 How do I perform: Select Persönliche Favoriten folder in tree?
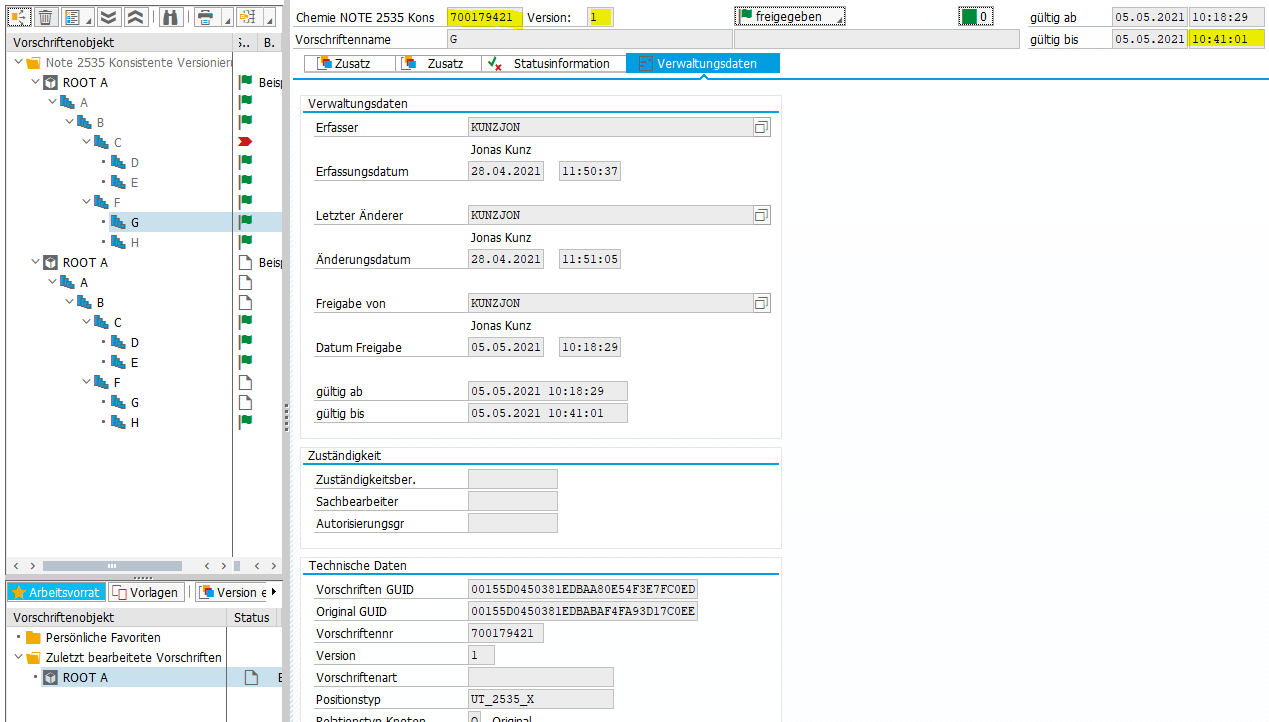click(102, 638)
